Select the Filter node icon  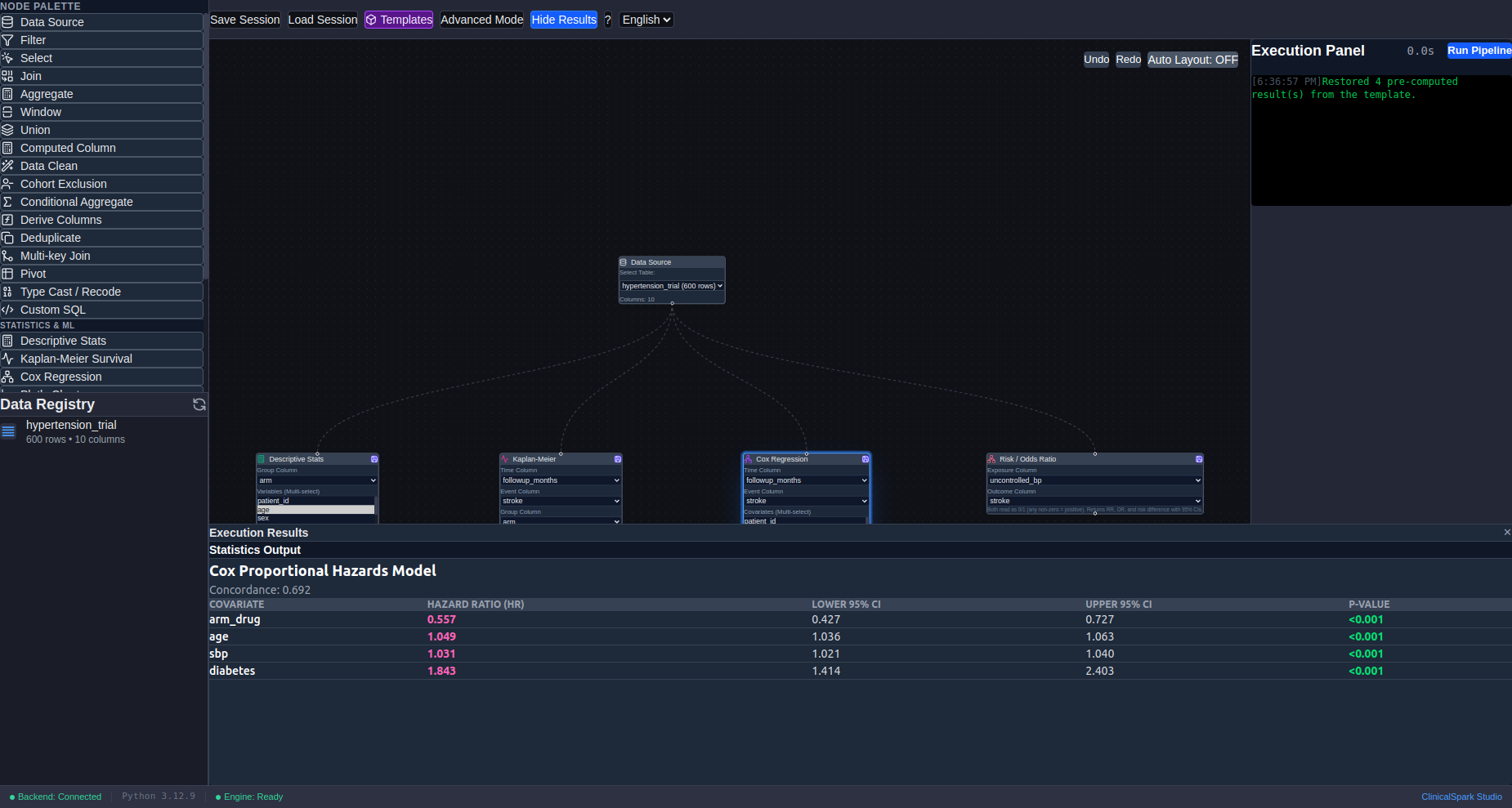(x=7, y=40)
